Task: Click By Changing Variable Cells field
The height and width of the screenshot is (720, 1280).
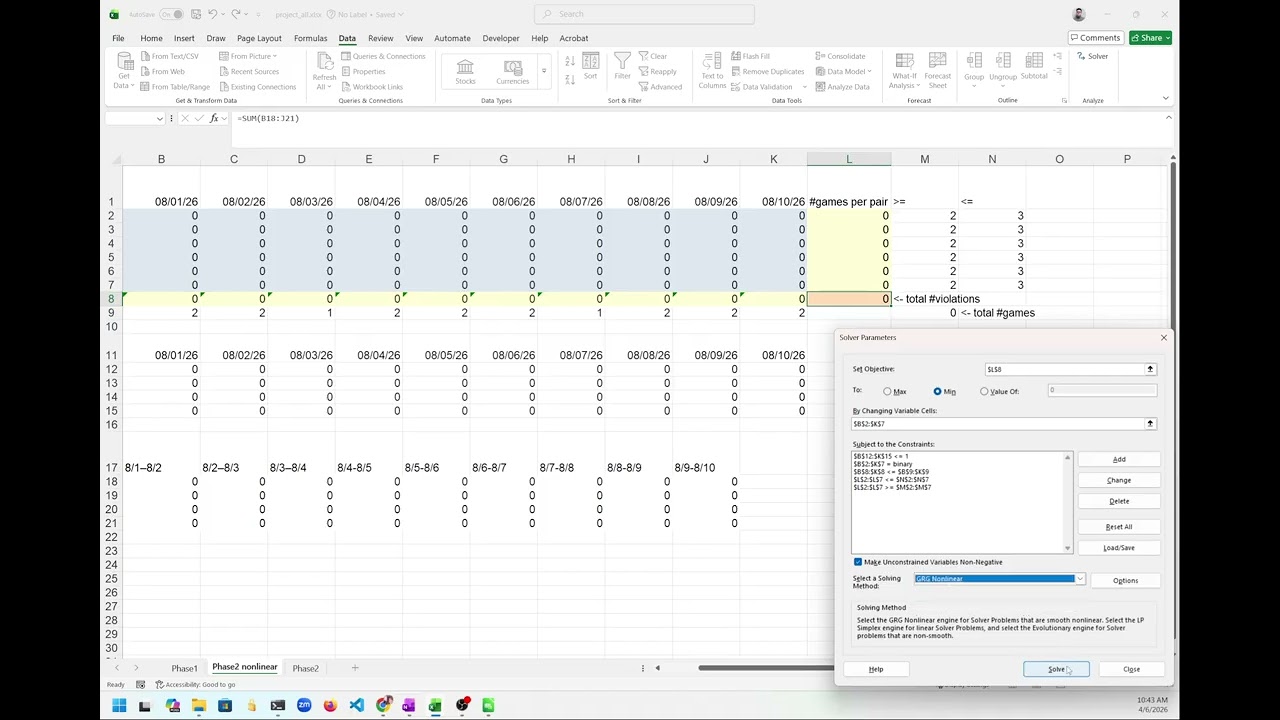Action: coord(998,423)
